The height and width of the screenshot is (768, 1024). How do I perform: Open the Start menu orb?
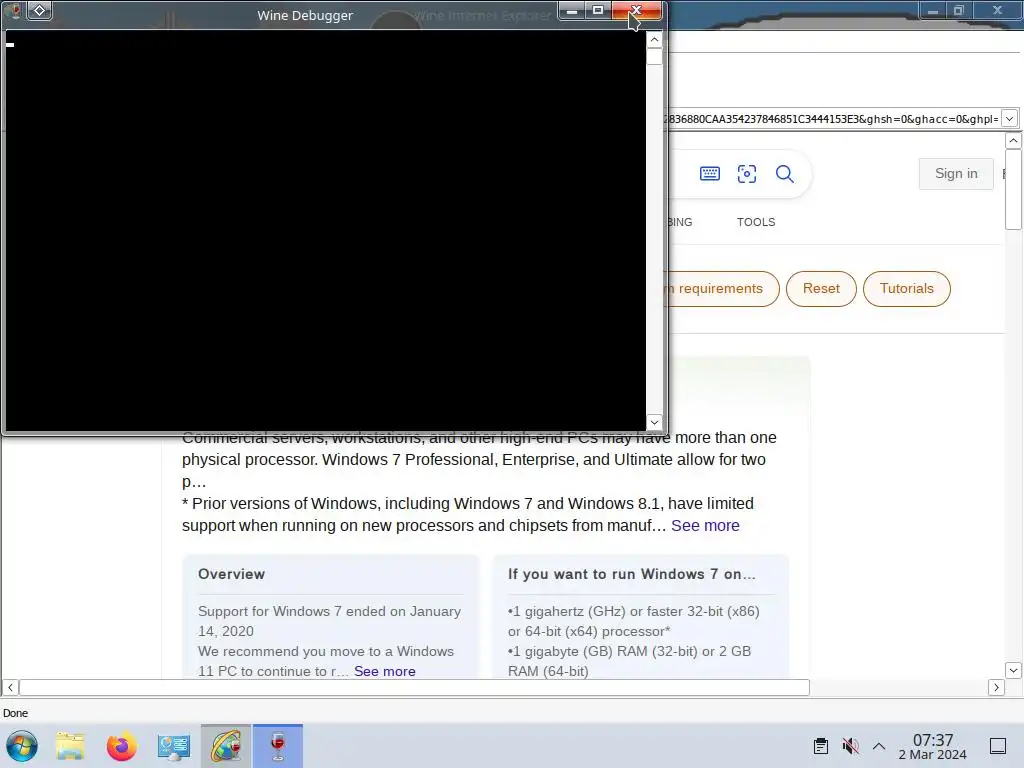pyautogui.click(x=22, y=746)
